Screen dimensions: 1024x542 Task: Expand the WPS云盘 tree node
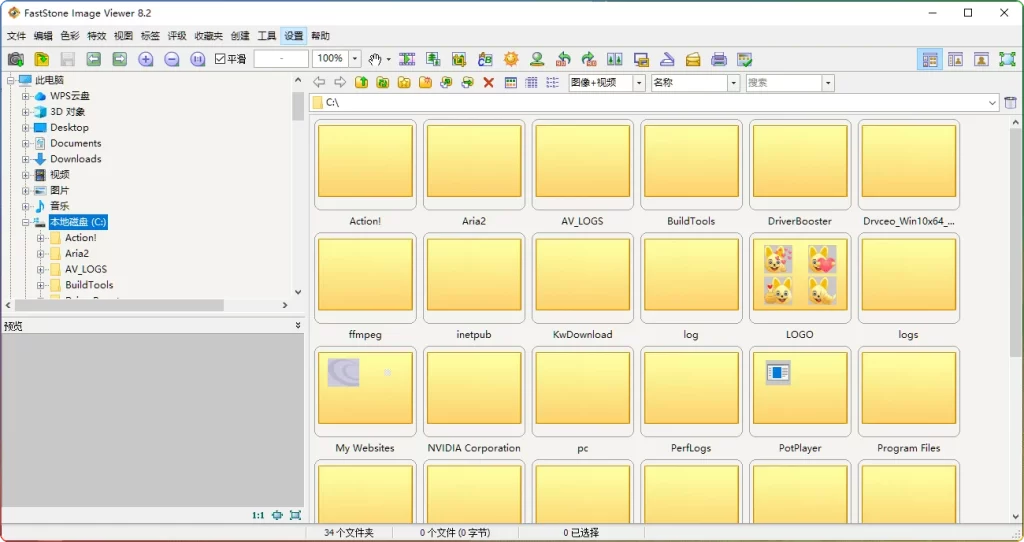[25, 96]
